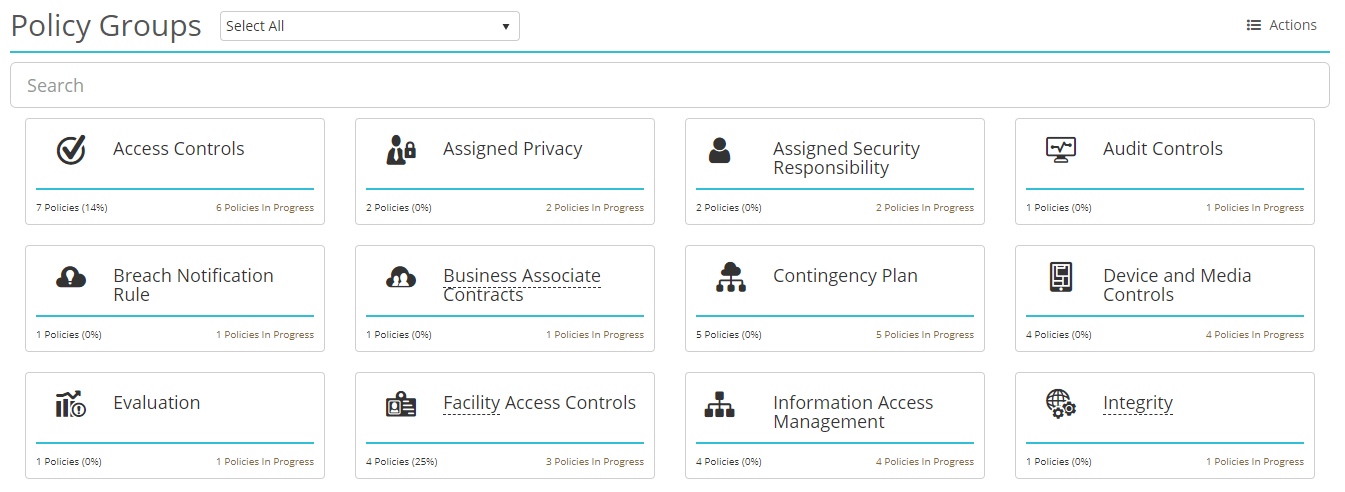The height and width of the screenshot is (492, 1345).
Task: Click the Audit Controls monitor icon
Action: (1061, 150)
